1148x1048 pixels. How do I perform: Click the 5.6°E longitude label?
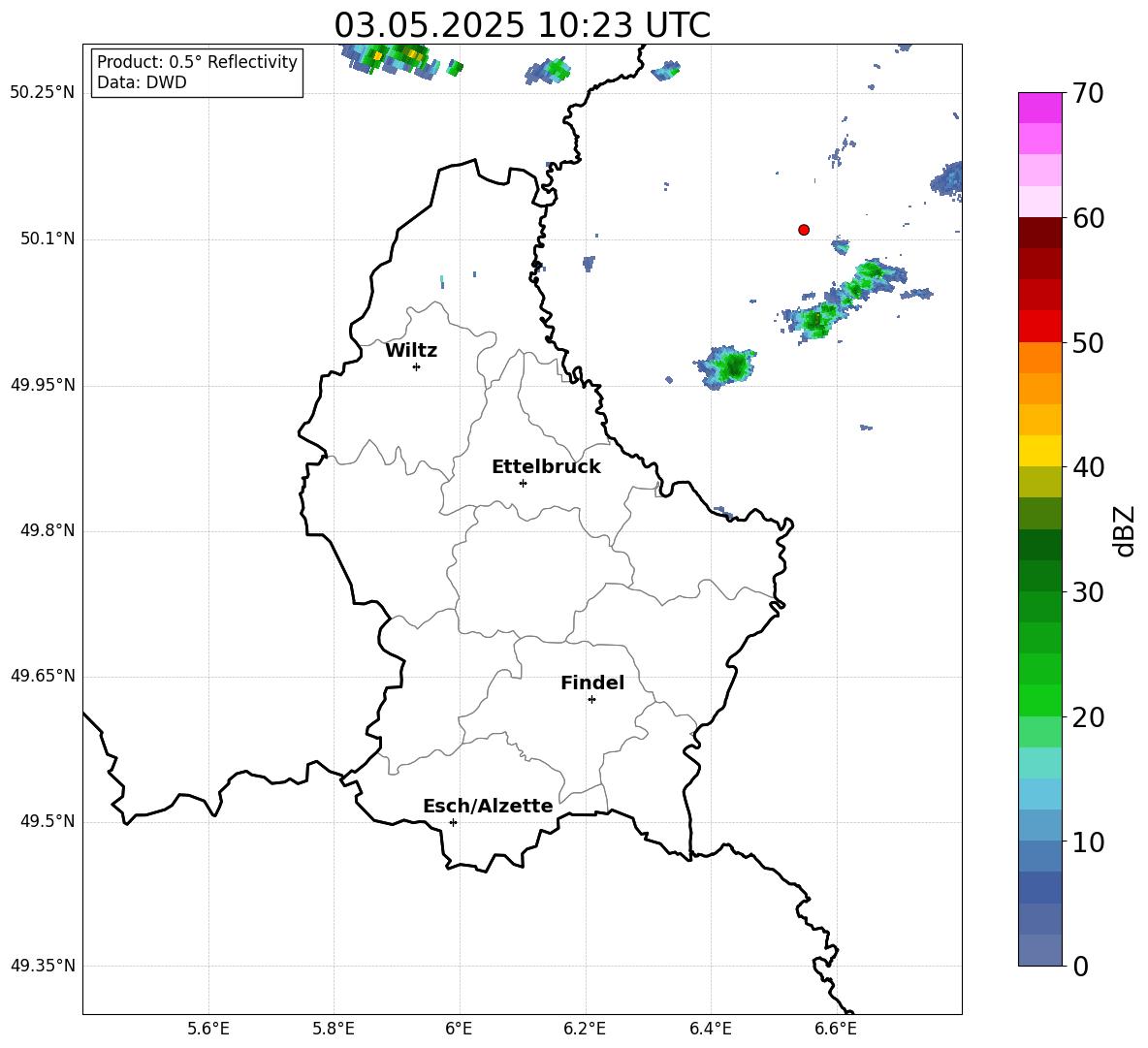click(x=207, y=1029)
